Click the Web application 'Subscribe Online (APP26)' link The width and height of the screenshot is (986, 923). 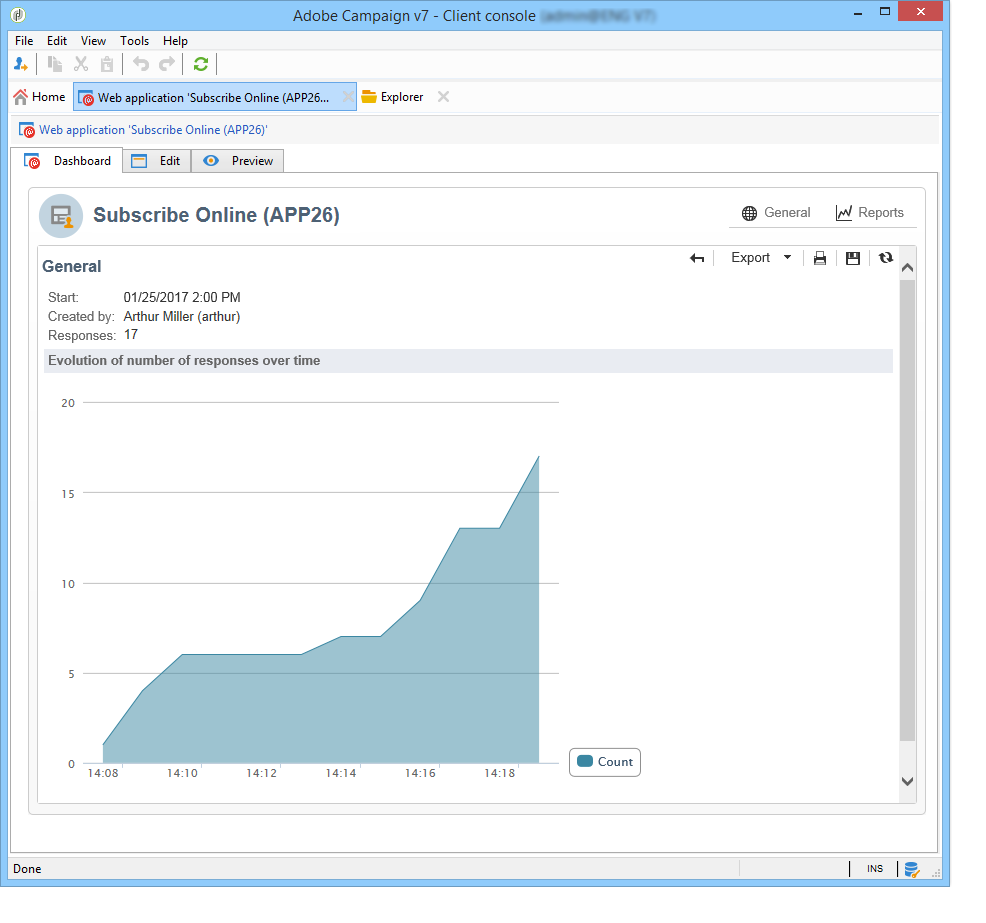pos(153,130)
